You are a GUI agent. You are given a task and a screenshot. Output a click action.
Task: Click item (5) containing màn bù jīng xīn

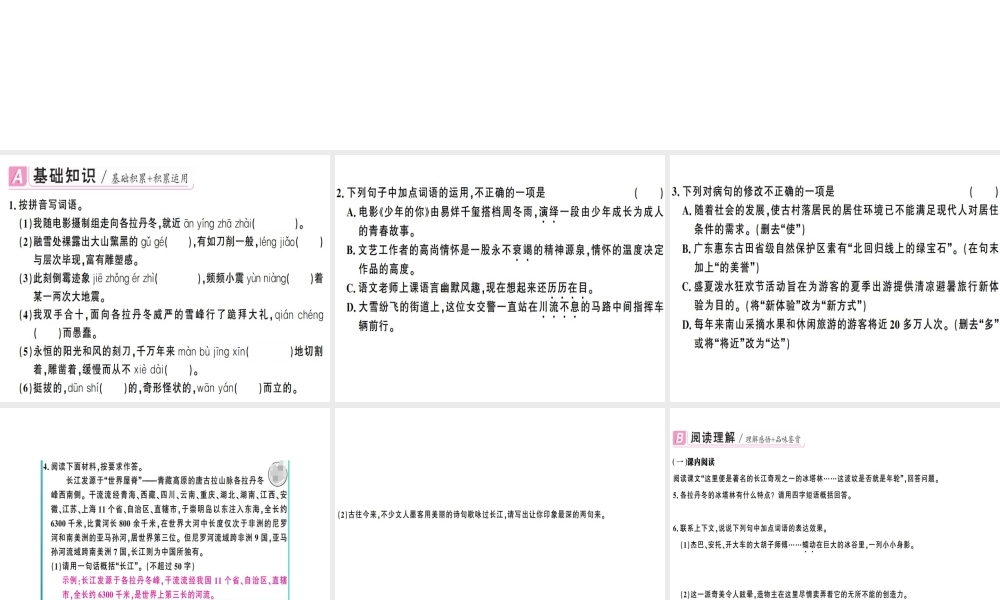tap(171, 360)
